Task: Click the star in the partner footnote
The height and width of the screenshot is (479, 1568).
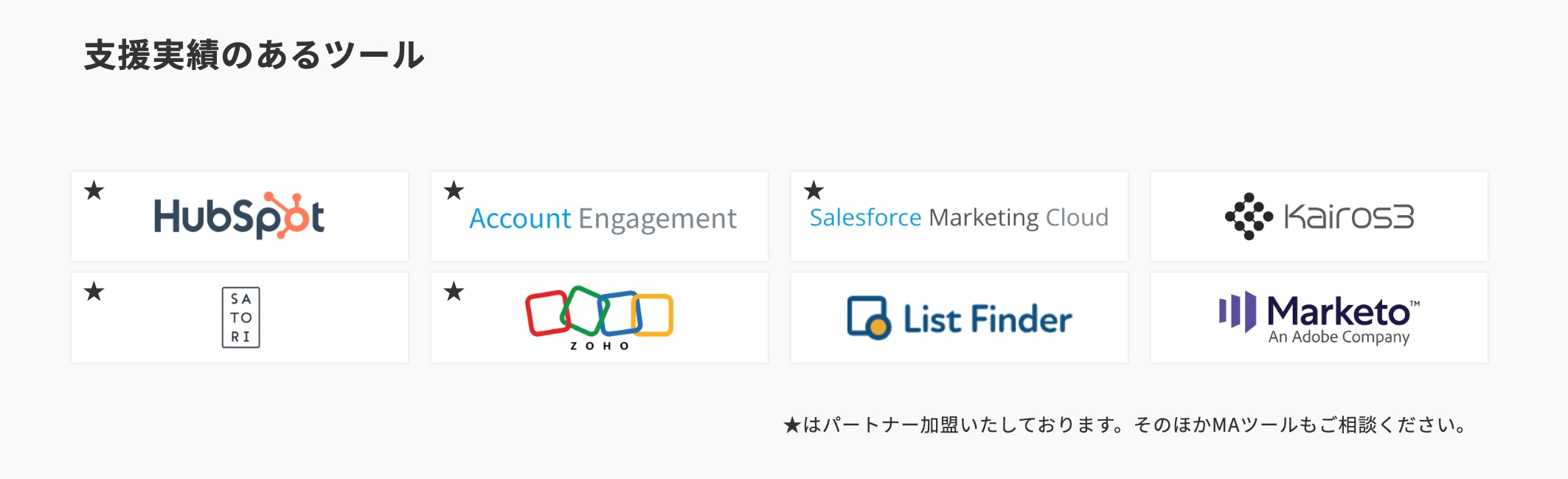Action: point(792,425)
